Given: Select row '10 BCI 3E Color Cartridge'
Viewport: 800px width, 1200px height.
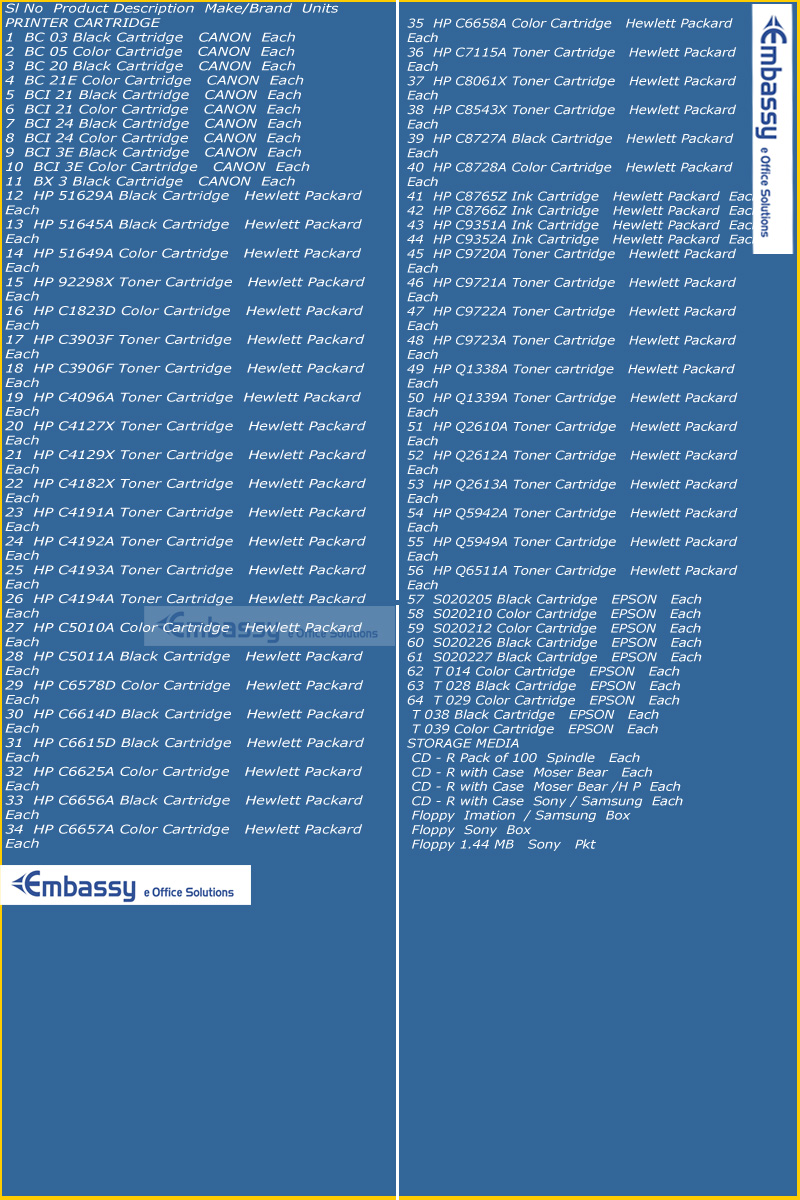Looking at the screenshot, I should (157, 167).
